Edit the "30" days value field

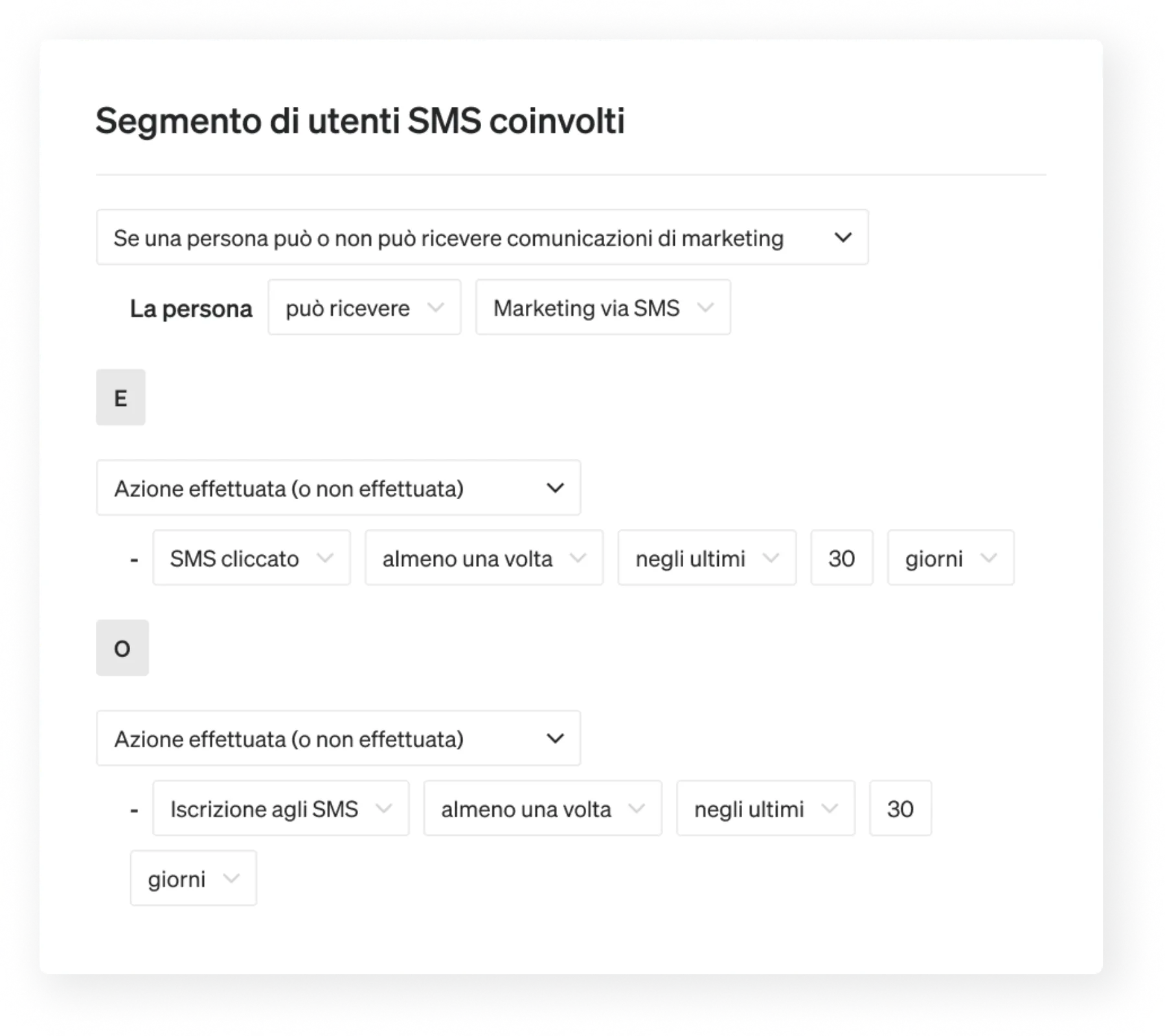click(x=841, y=557)
